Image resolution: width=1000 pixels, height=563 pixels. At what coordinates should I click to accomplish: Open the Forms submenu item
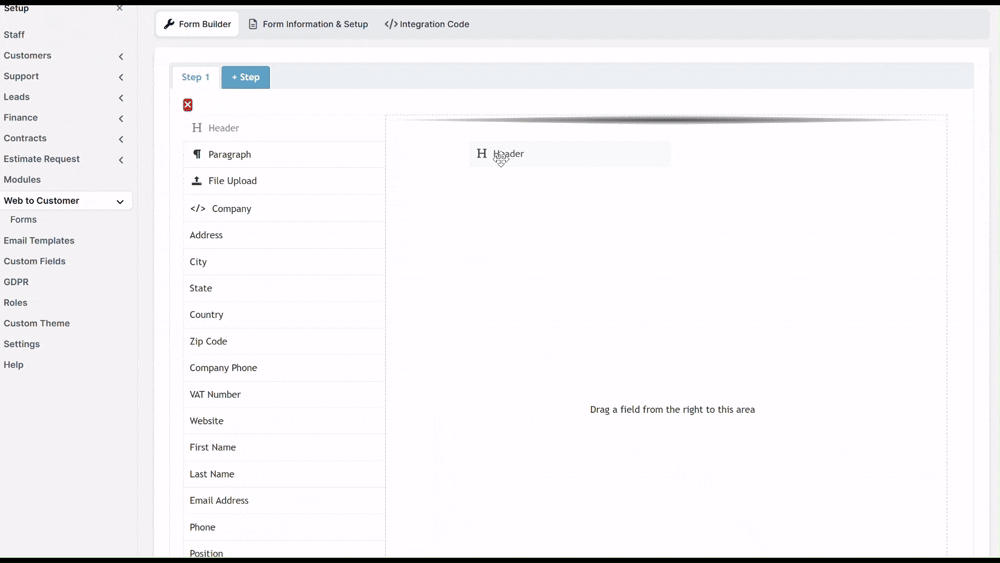tap(24, 219)
